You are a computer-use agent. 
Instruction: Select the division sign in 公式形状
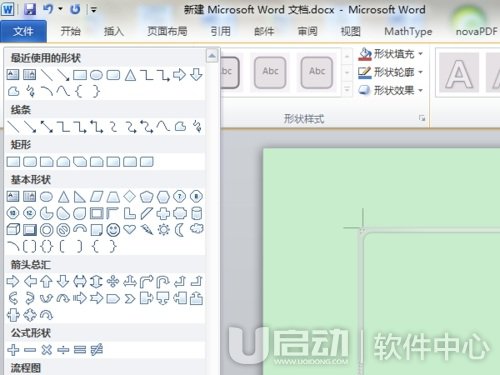(63, 350)
